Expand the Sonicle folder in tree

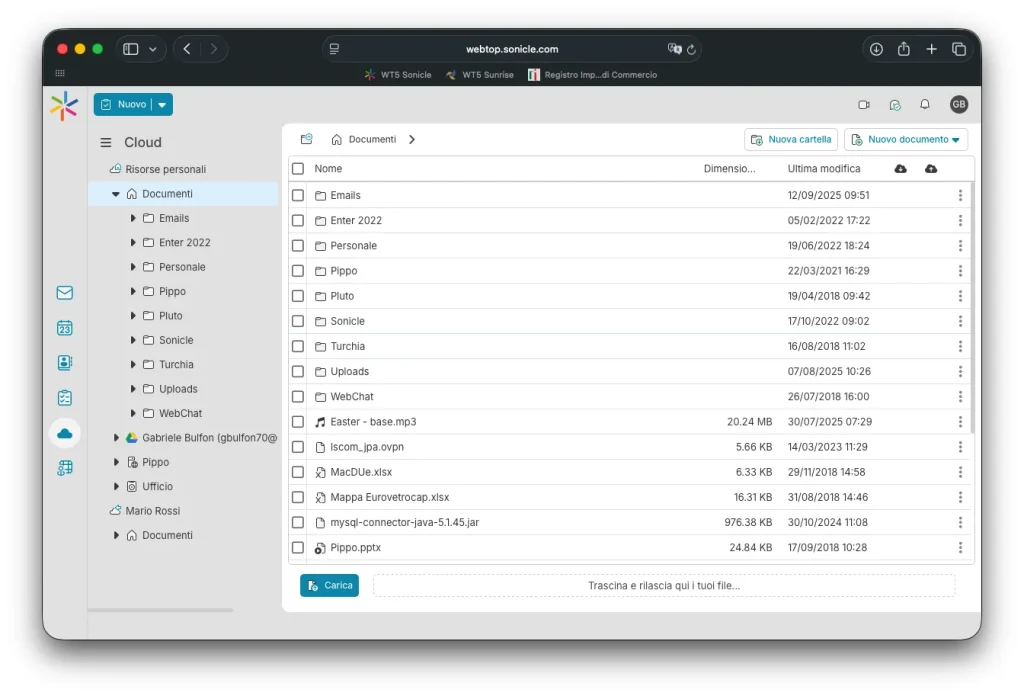coord(134,340)
